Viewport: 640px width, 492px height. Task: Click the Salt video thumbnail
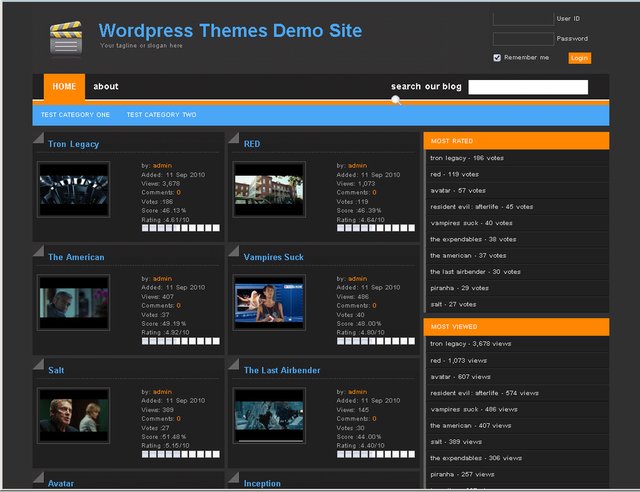73,415
